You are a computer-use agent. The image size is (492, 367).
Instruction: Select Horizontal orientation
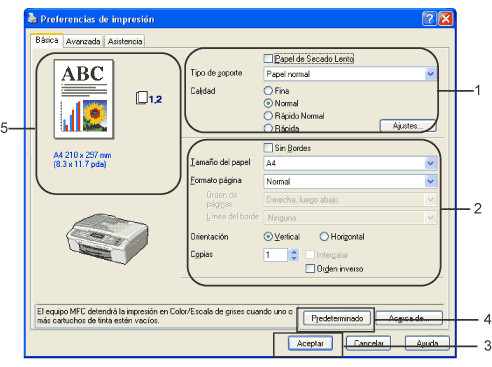324,236
